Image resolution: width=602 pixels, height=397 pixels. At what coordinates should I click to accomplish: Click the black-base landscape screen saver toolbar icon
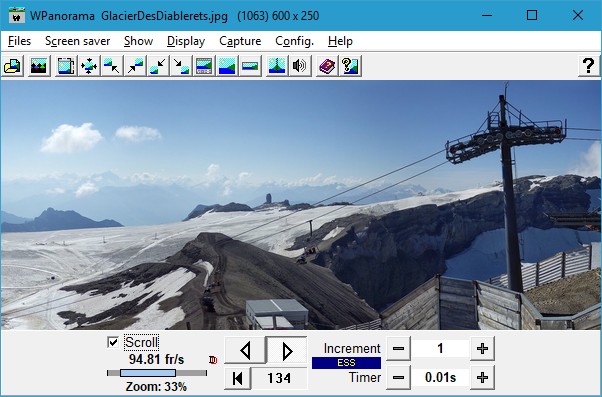pos(39,66)
